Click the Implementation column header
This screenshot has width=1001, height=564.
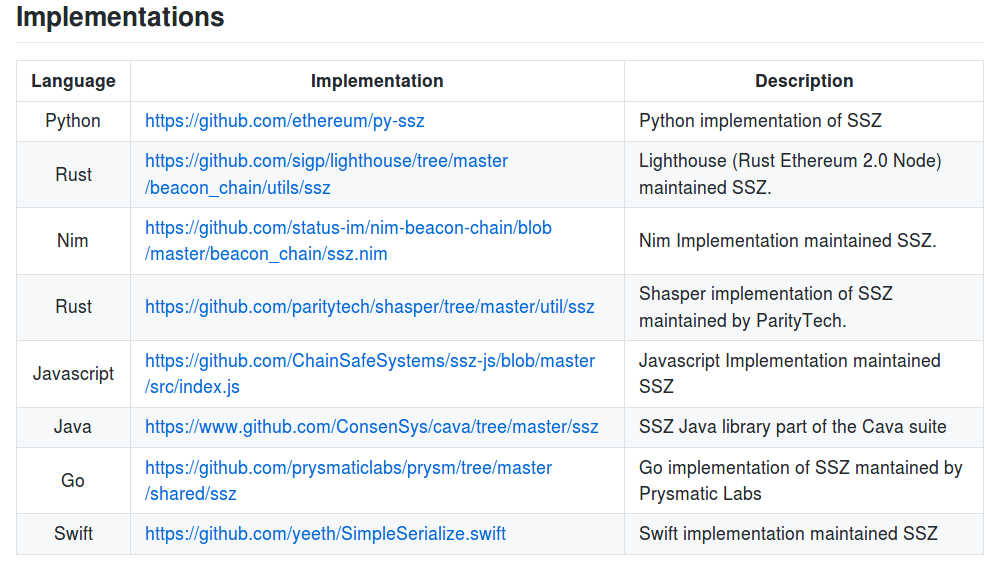point(377,81)
